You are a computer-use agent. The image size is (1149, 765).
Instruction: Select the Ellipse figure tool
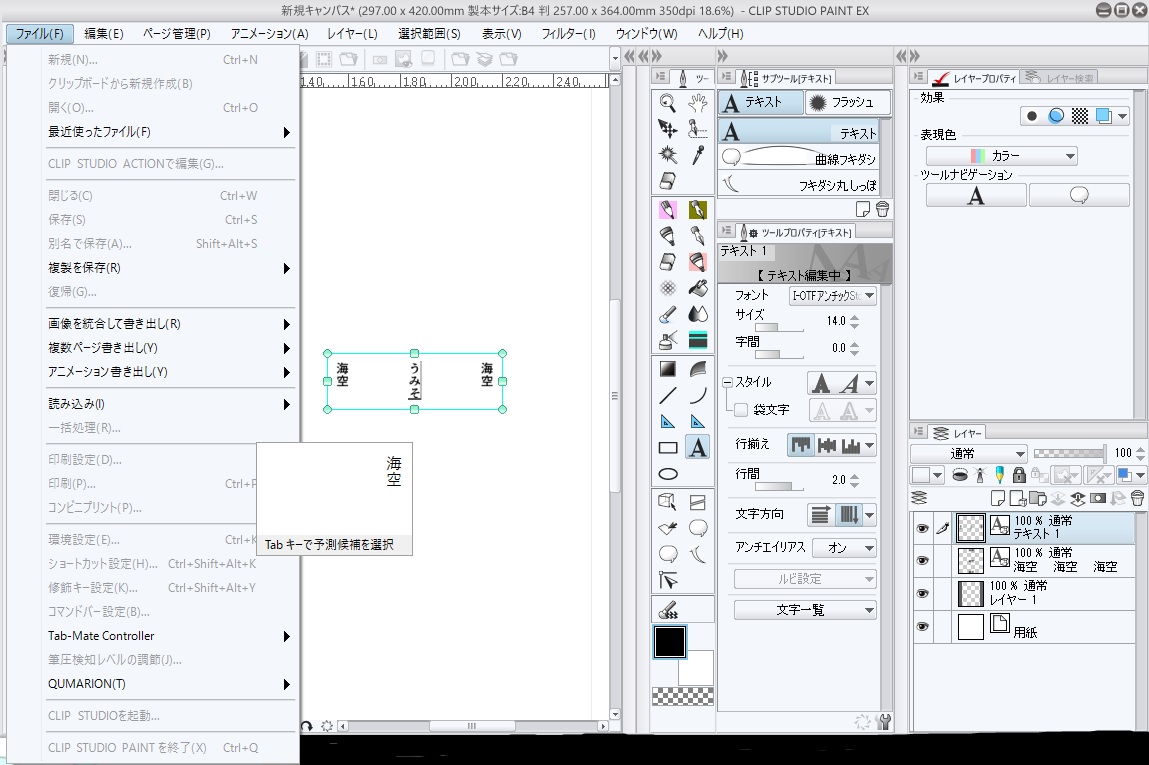tap(668, 474)
